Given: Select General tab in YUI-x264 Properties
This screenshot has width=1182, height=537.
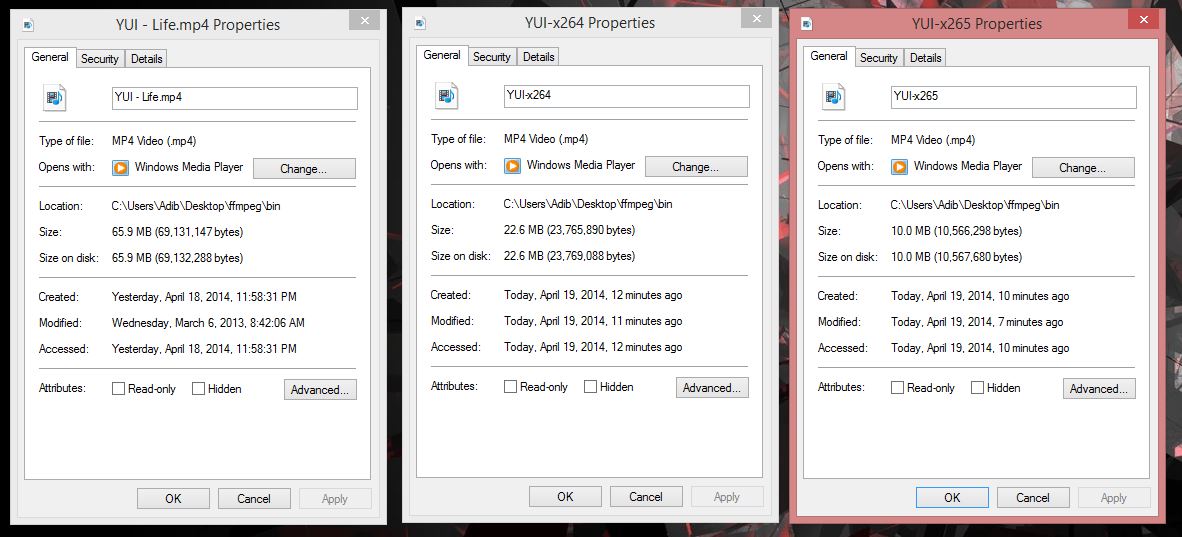Looking at the screenshot, I should (x=442, y=55).
